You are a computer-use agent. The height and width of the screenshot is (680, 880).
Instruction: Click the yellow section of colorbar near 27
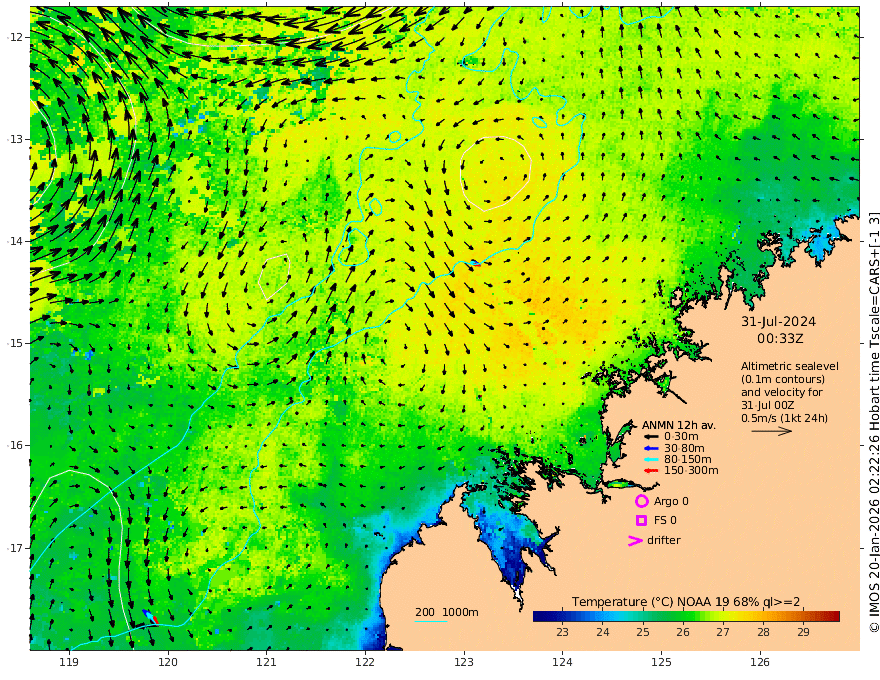pyautogui.click(x=724, y=617)
